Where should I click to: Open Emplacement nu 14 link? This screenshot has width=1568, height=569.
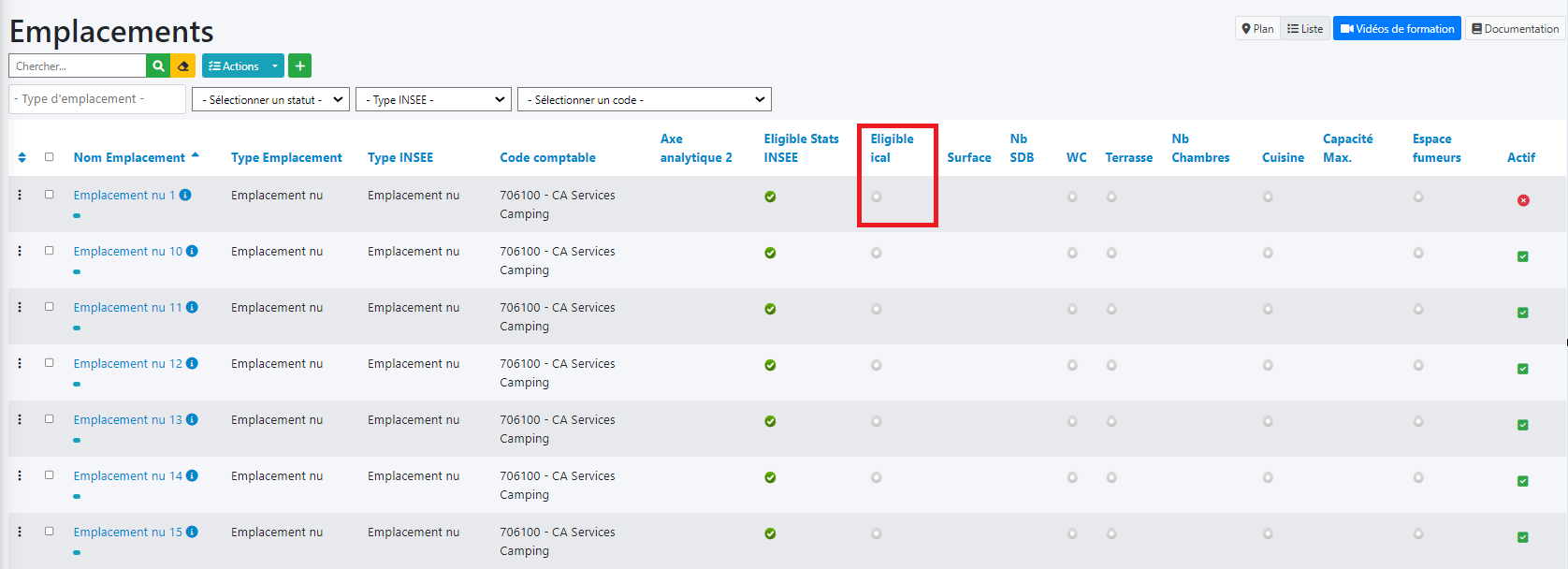coord(128,475)
